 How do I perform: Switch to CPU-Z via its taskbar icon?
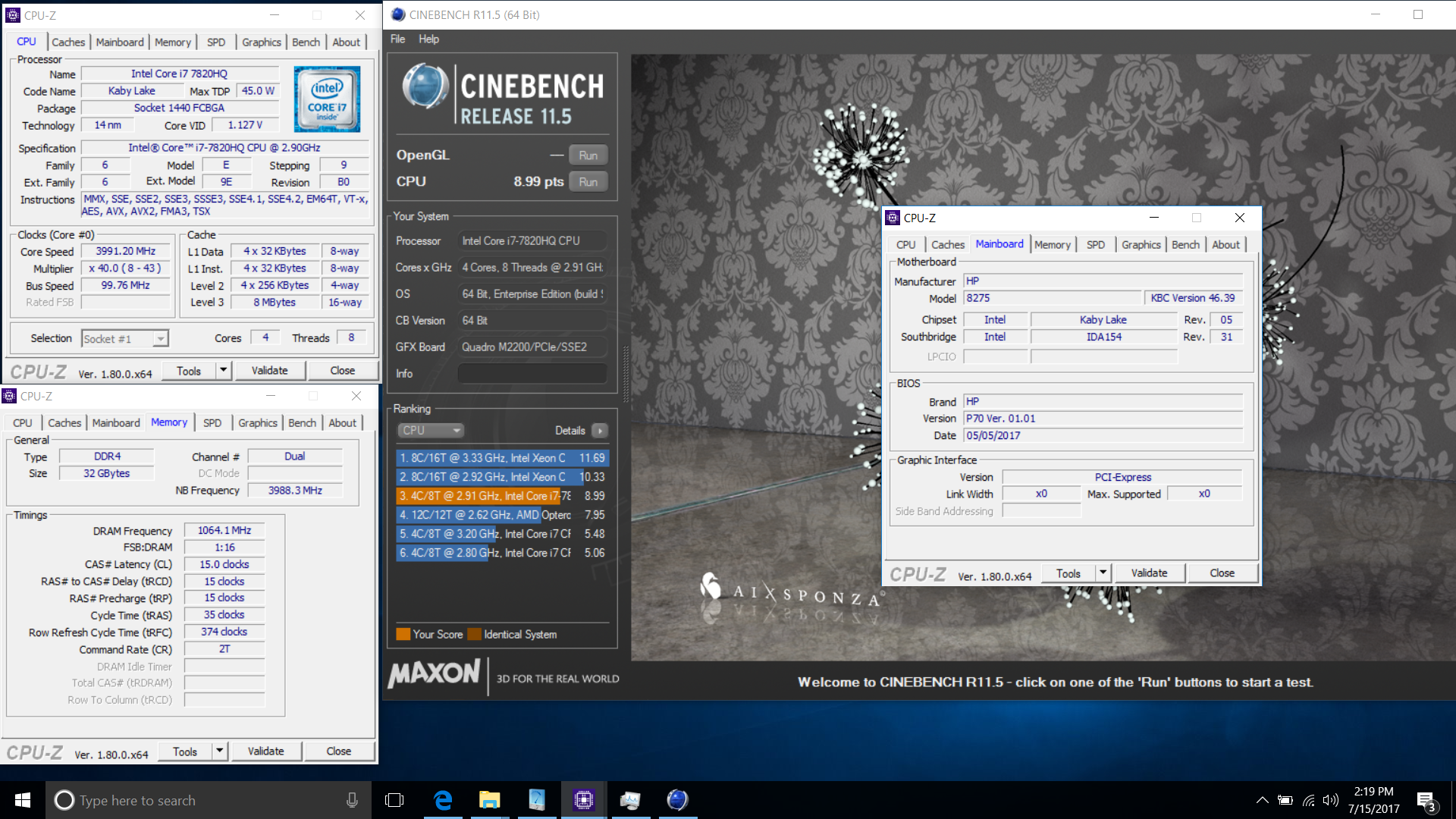[583, 800]
